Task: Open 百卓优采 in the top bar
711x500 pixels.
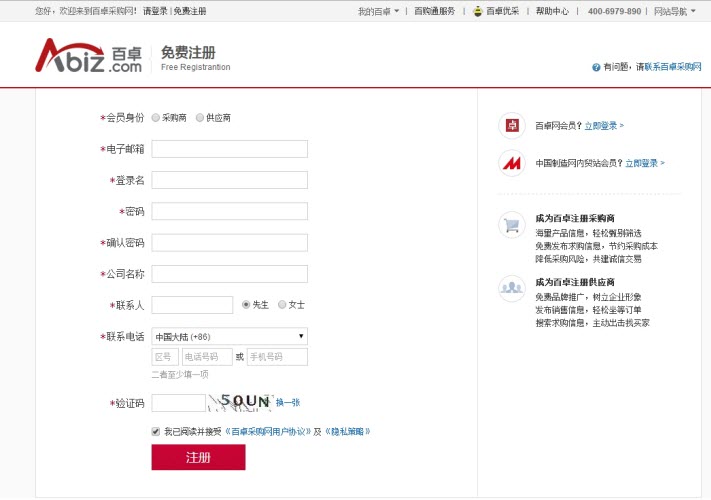Action: pos(502,11)
